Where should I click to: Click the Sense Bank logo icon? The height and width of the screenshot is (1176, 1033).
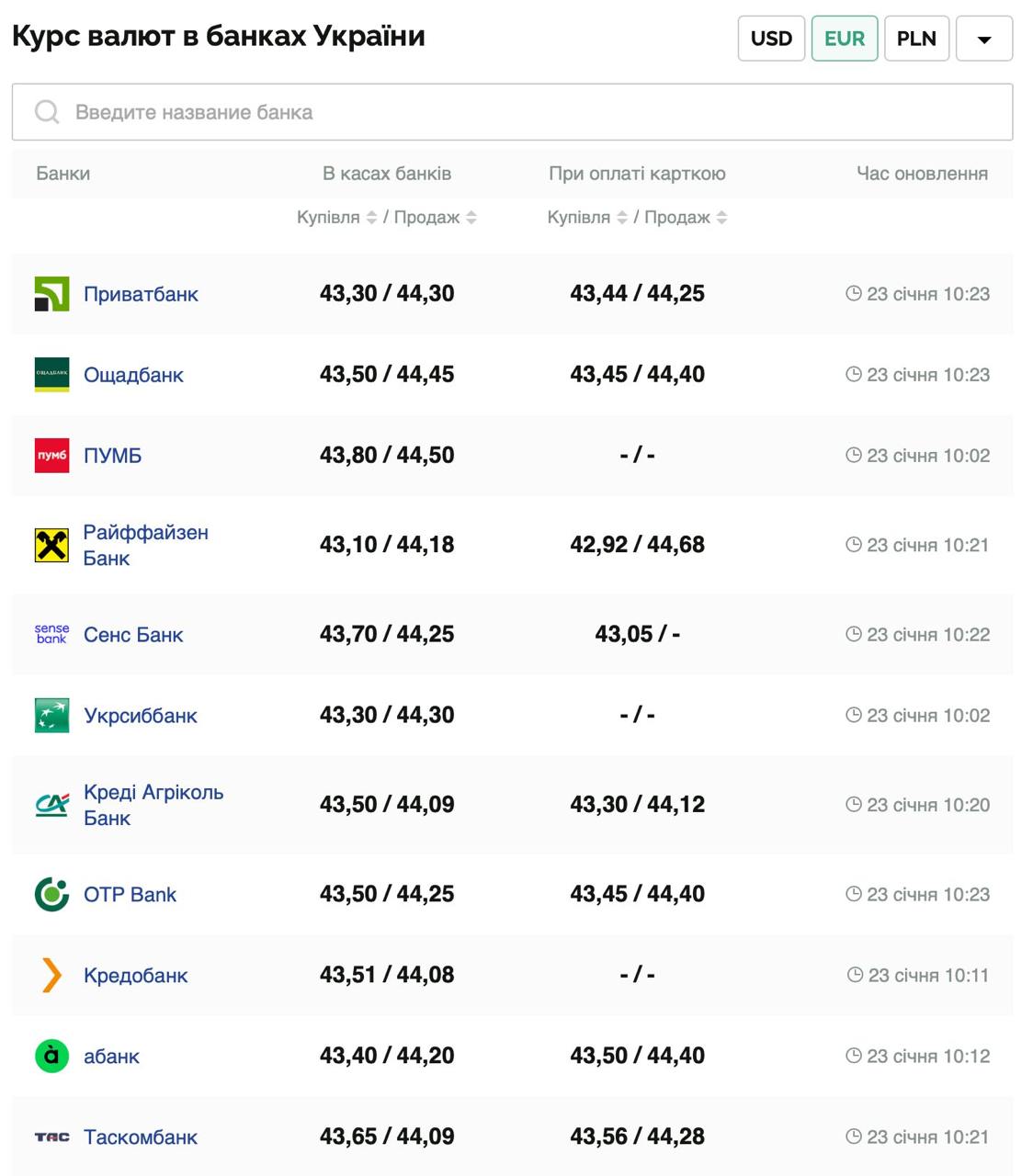(x=51, y=635)
